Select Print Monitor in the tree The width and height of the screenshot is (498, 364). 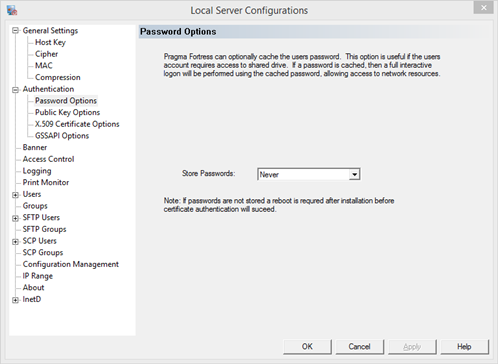[x=46, y=182]
